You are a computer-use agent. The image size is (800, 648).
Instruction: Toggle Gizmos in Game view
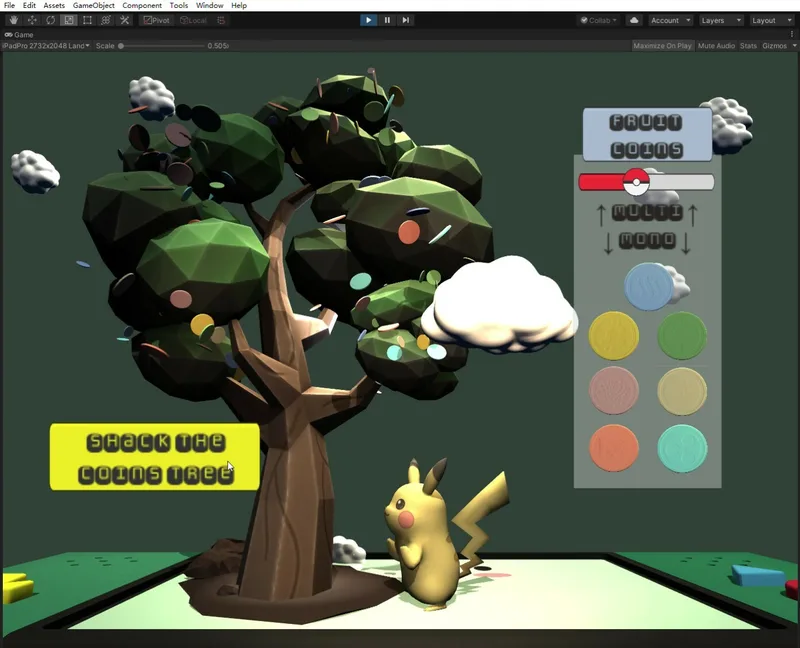[x=774, y=45]
